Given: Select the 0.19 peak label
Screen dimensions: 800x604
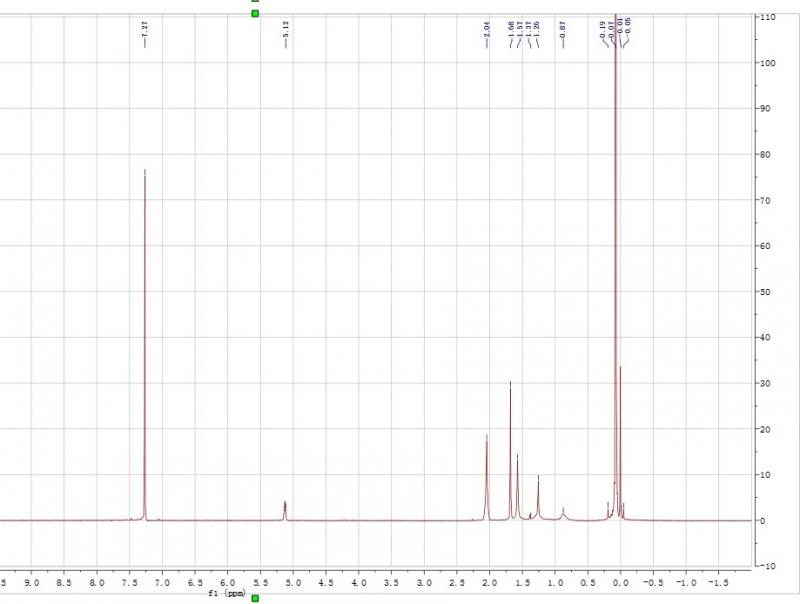Looking at the screenshot, I should coord(603,29).
